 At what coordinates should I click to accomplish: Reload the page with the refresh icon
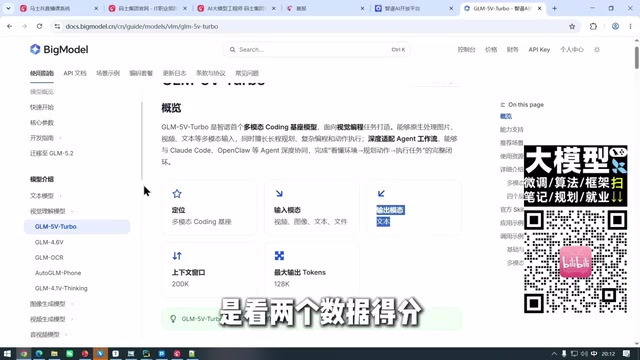tap(39, 26)
